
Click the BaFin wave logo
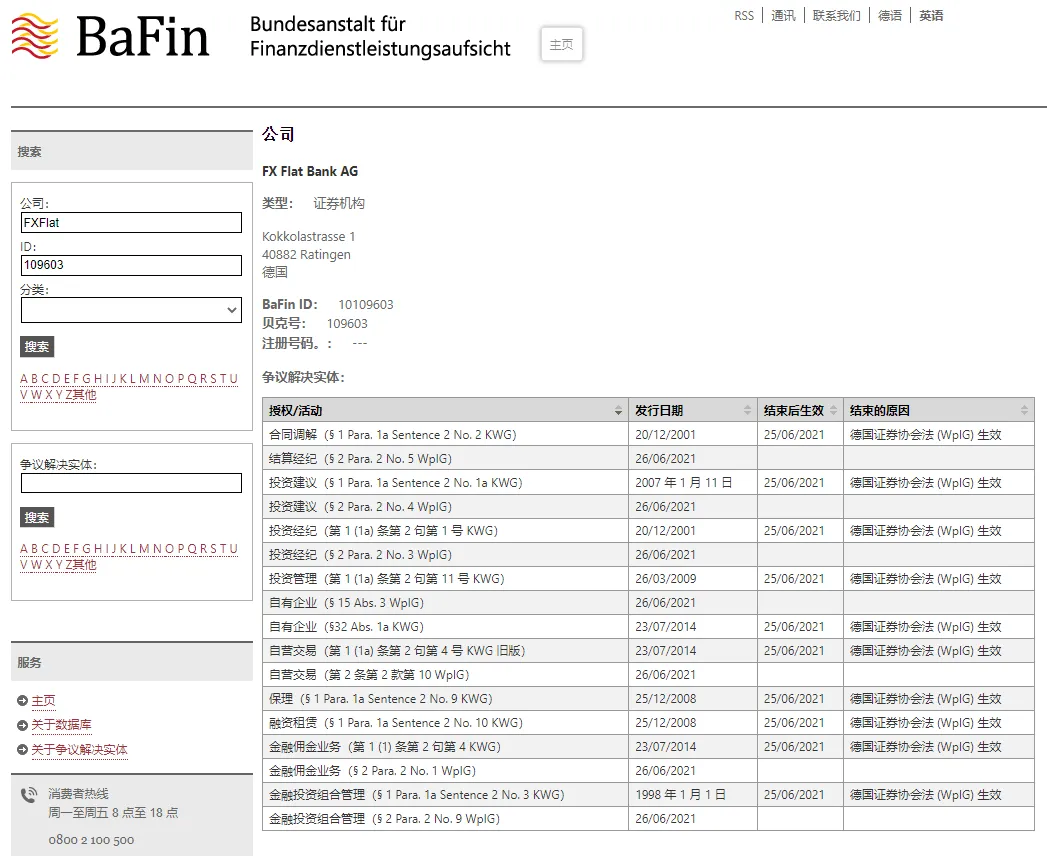pyautogui.click(x=35, y=35)
